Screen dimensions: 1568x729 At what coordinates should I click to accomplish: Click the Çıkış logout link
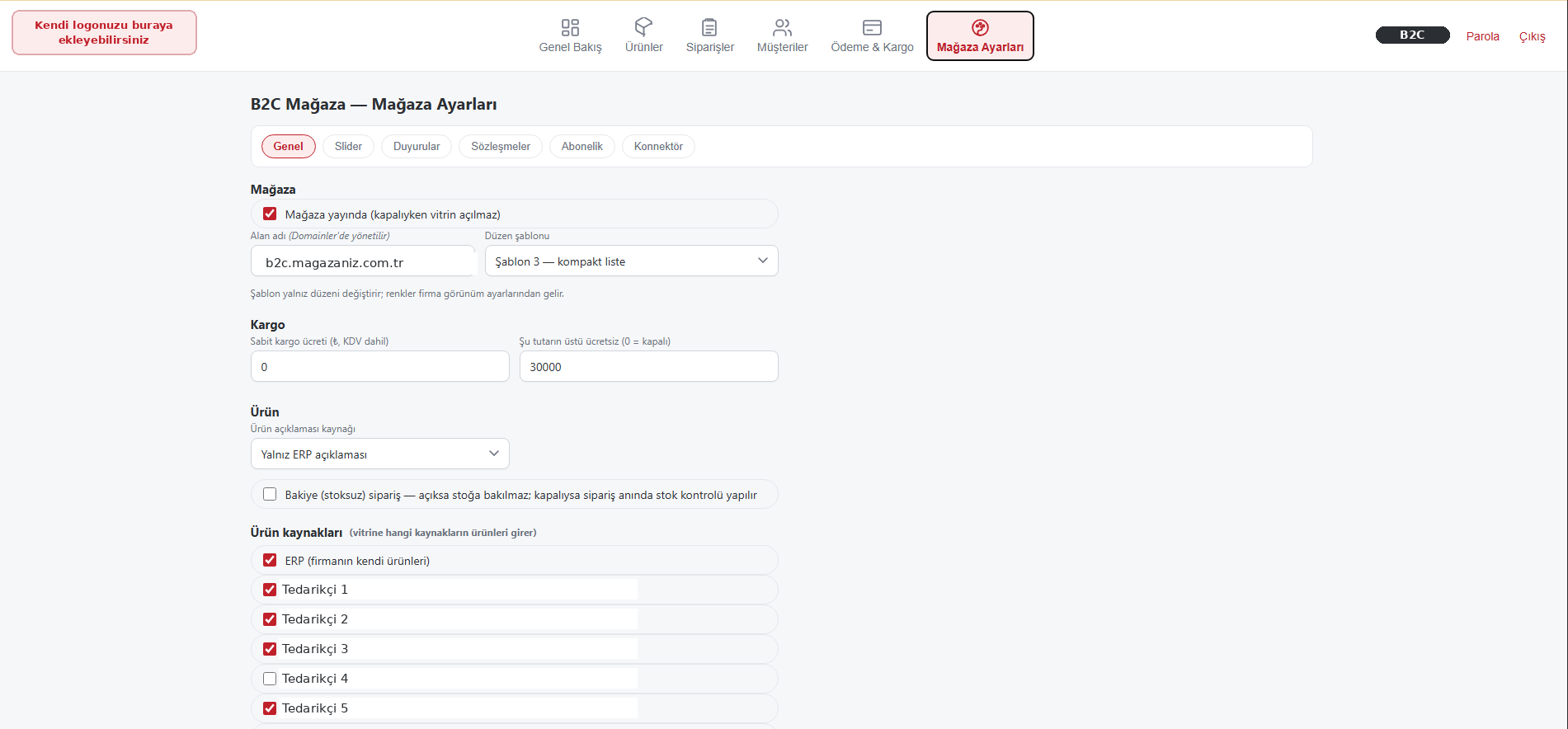1532,36
